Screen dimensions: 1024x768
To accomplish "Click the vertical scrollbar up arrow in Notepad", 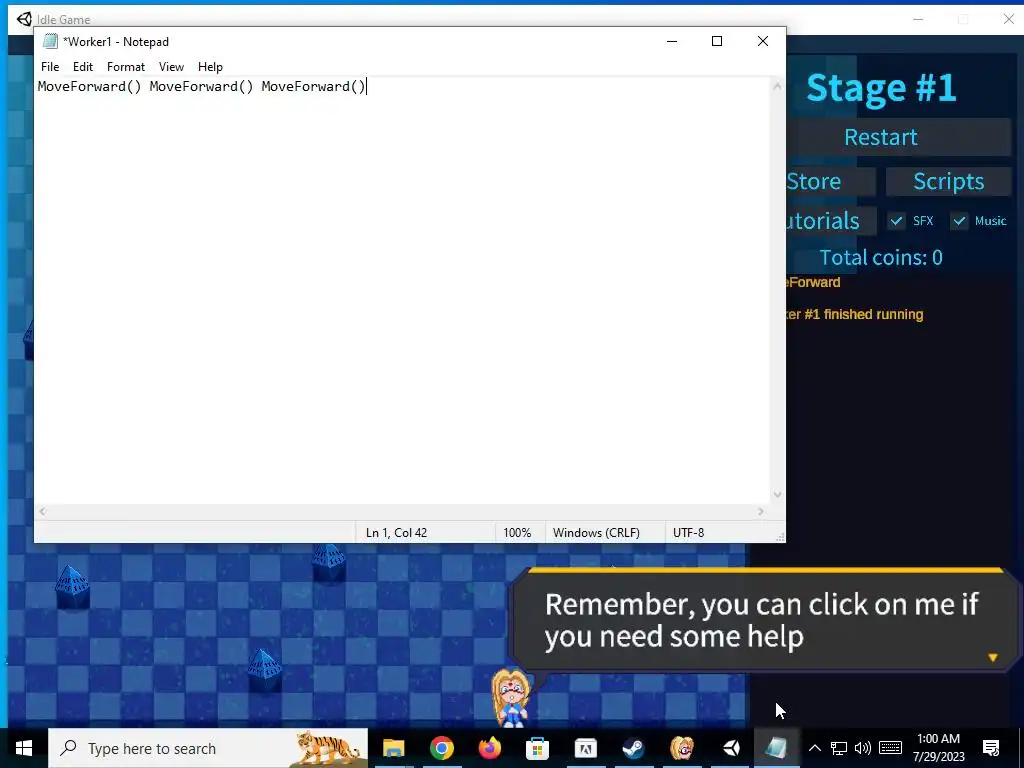I will pos(777,86).
